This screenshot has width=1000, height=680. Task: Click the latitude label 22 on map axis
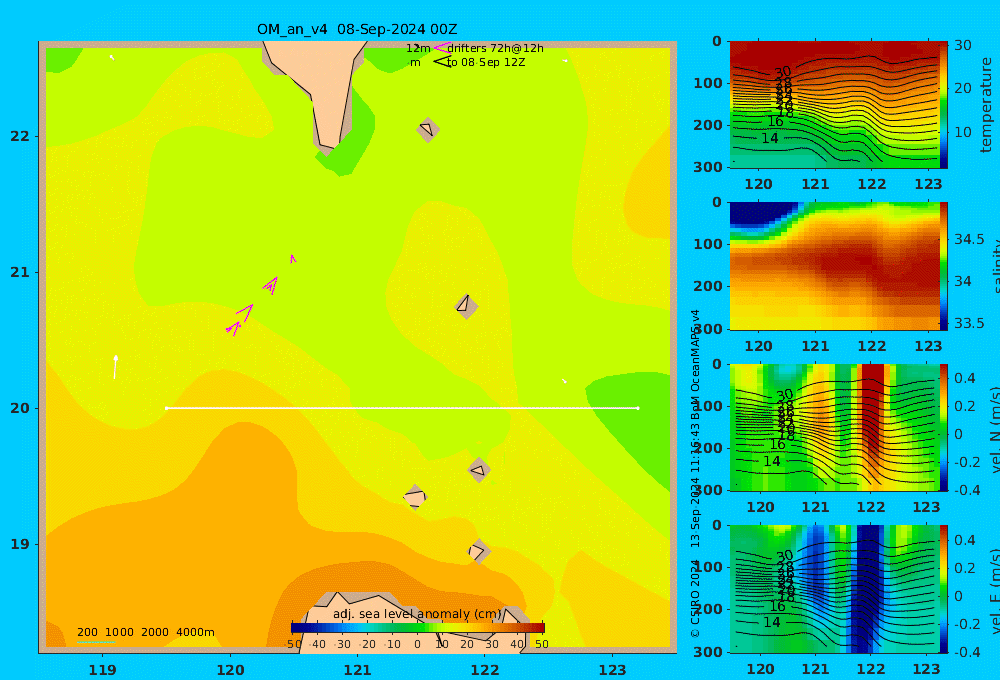20,136
